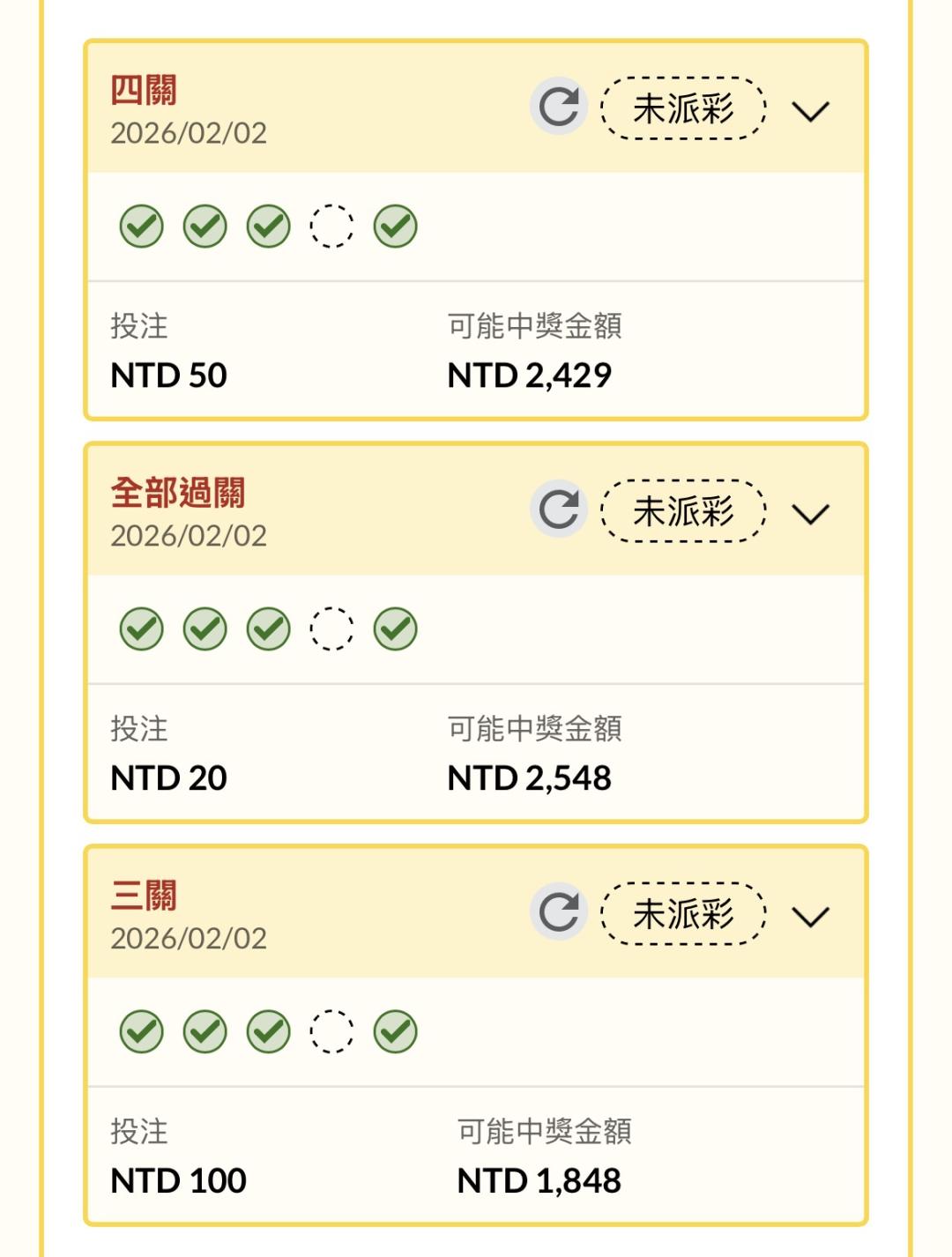The width and height of the screenshot is (952, 1257).
Task: Refresh the 三關 bet status
Action: (559, 911)
